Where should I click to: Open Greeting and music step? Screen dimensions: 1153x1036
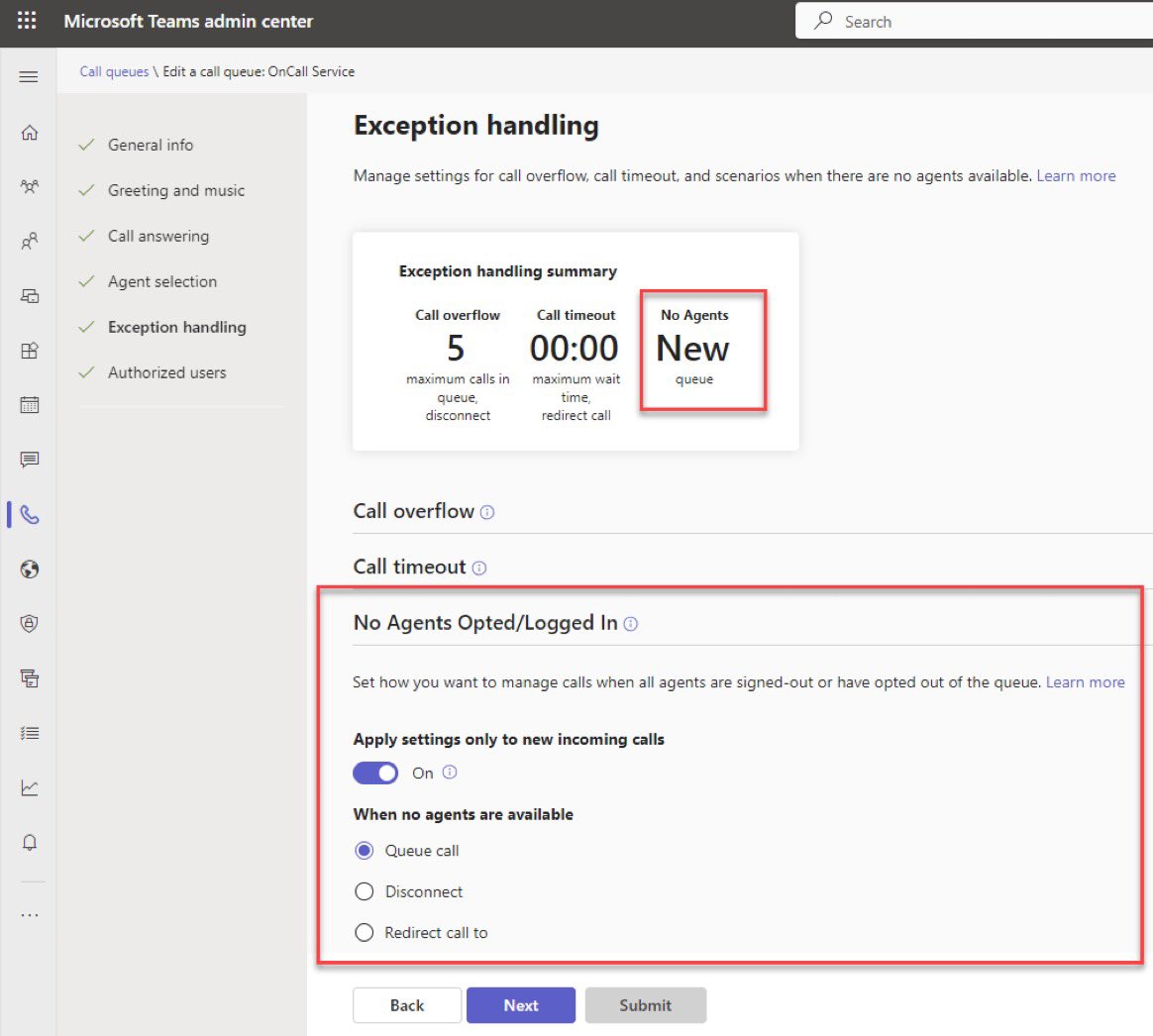(175, 190)
